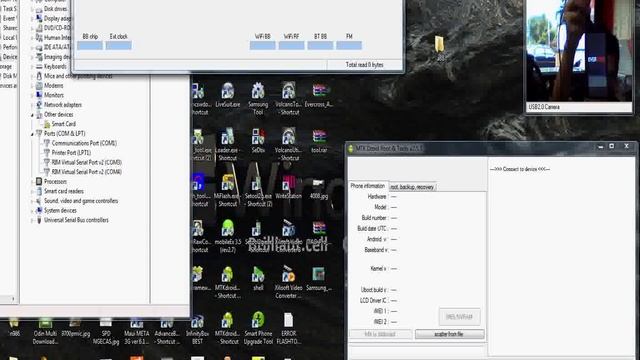The image size is (640, 360).
Task: Click the right arrow of left pane scrollbar
Action: (x=13, y=299)
